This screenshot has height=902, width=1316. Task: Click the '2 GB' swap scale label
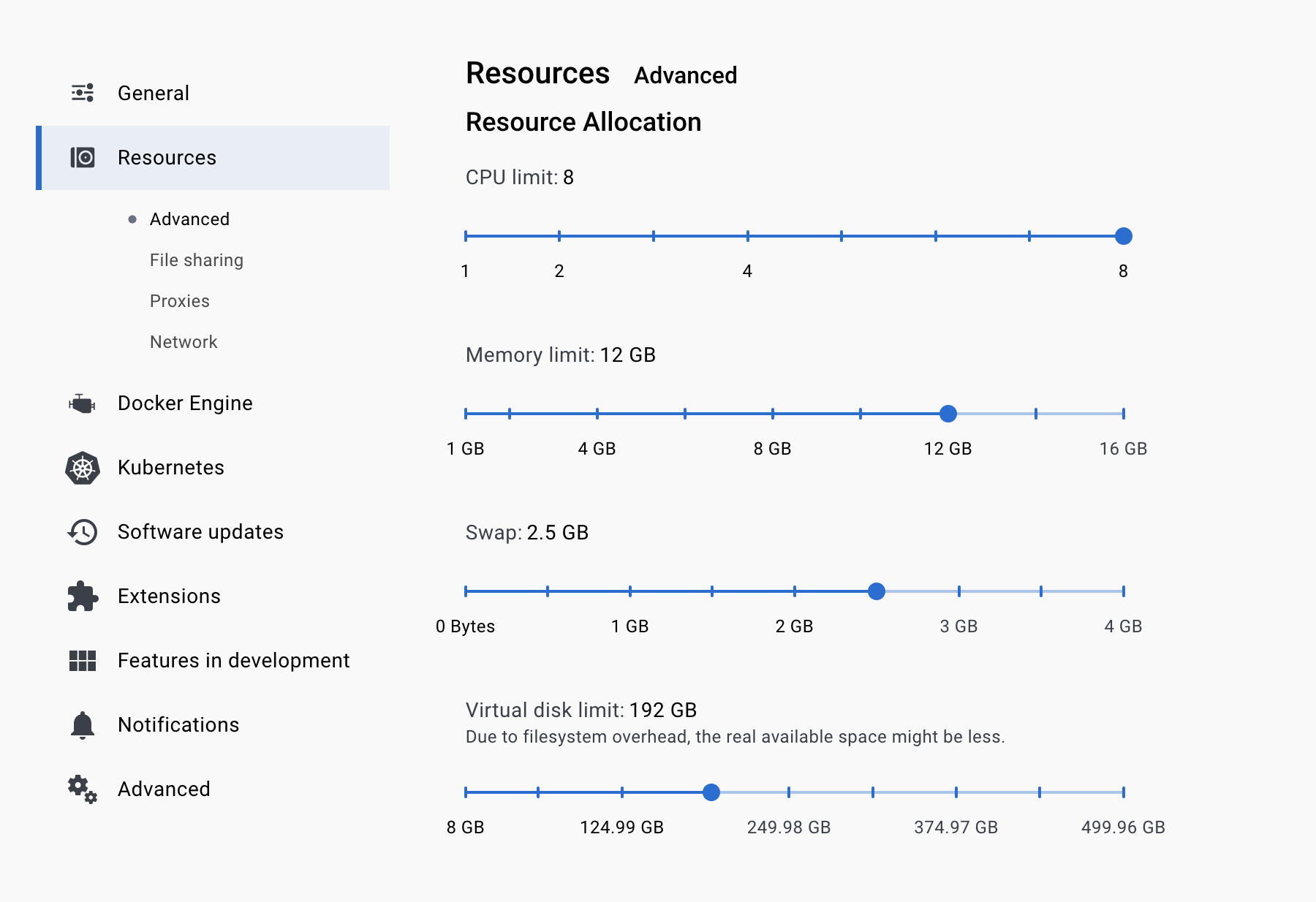coord(795,626)
